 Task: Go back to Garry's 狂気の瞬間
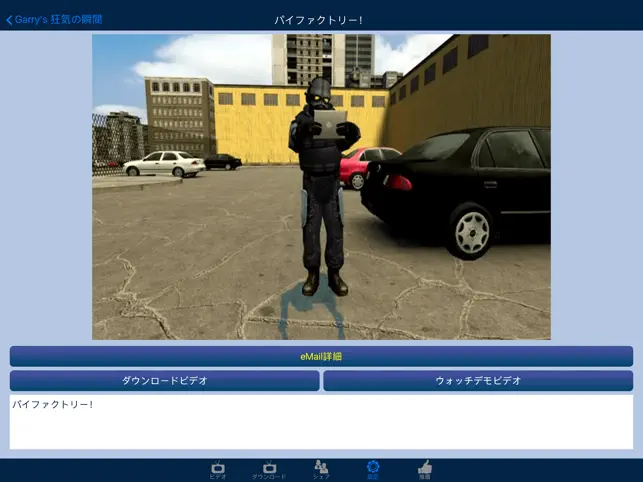pyautogui.click(x=54, y=20)
